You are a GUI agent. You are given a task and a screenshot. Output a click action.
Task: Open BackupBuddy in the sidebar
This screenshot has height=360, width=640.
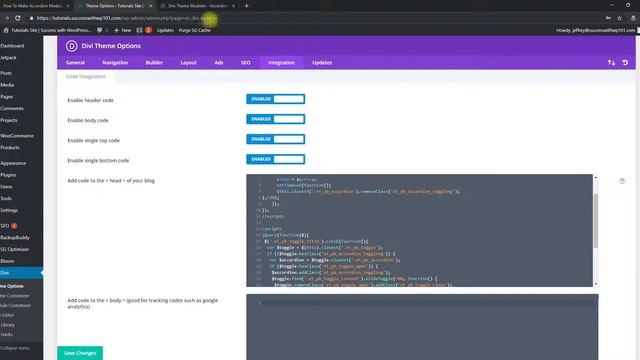[15, 238]
